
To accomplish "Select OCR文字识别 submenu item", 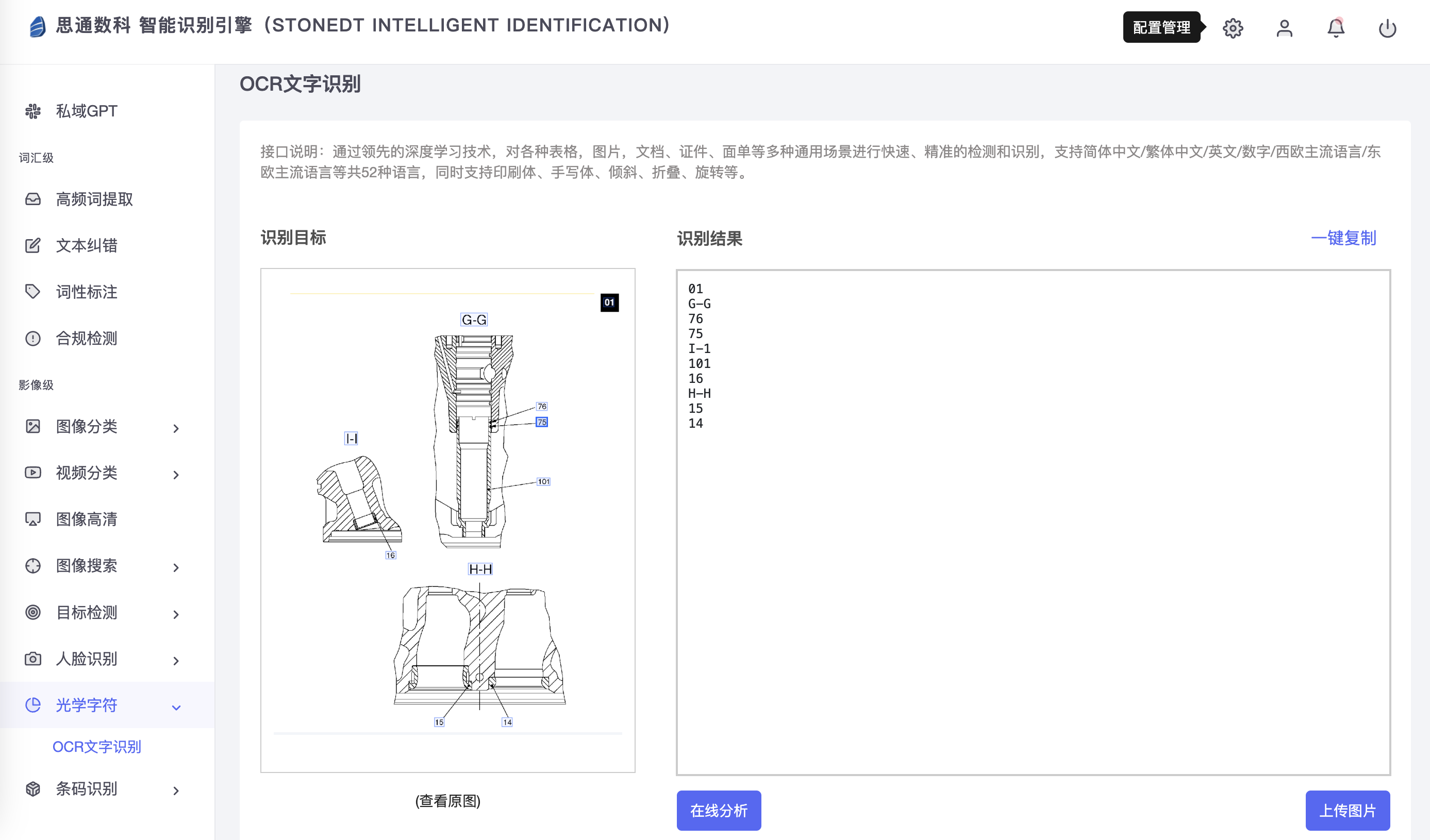I will 96,746.
